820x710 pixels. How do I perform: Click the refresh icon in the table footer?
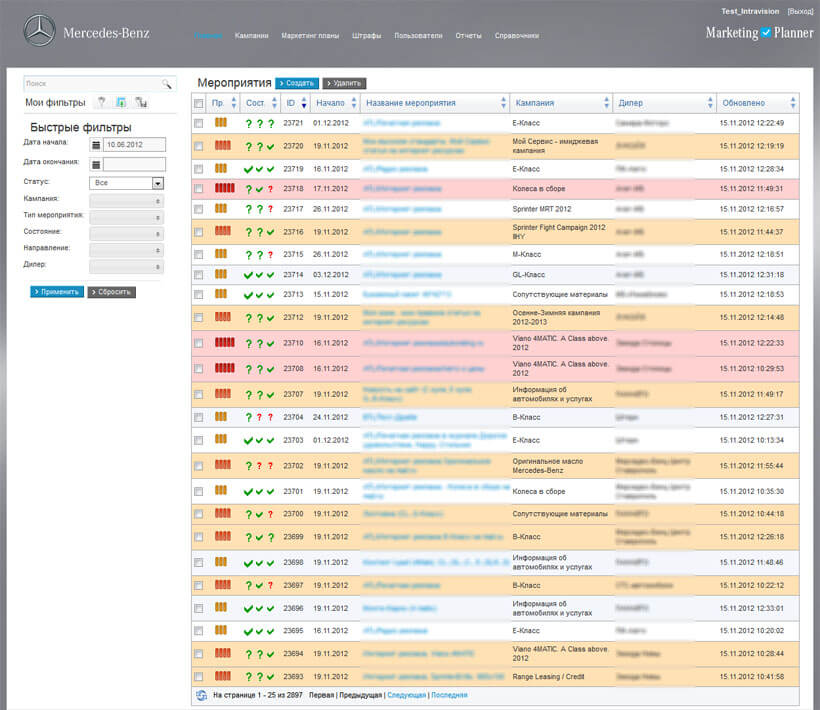tap(201, 695)
